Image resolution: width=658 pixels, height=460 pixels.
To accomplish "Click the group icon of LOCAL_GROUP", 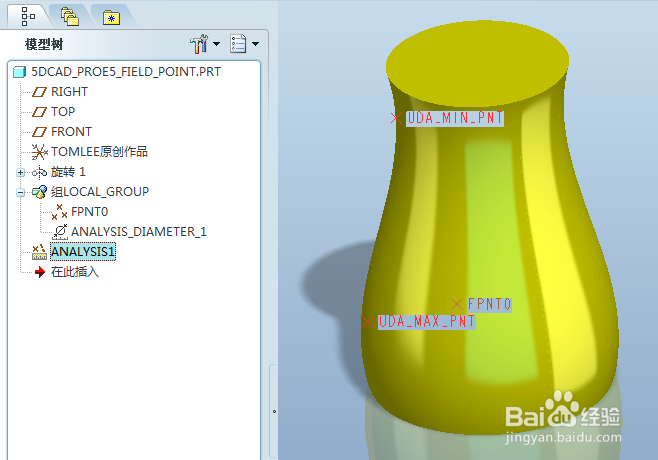I will [x=39, y=192].
